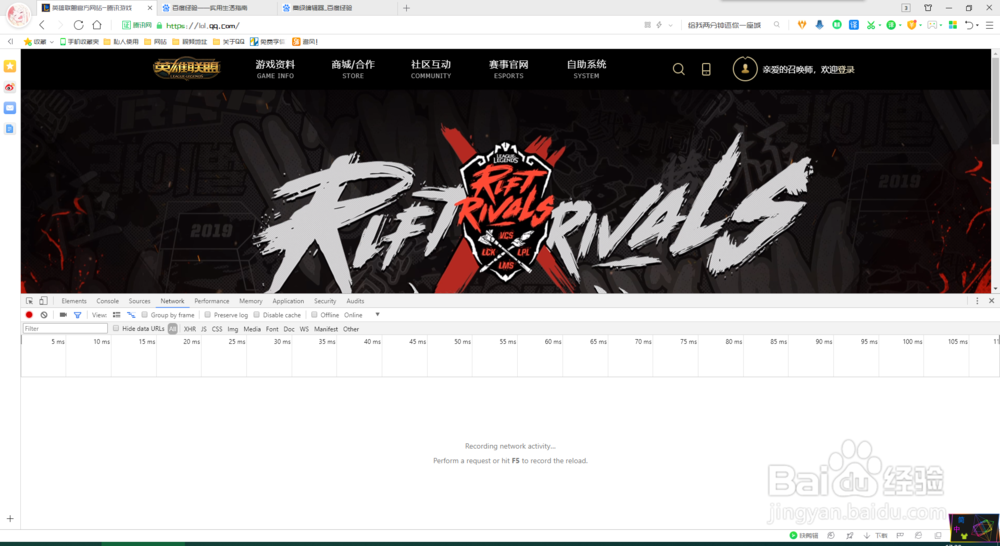Click the skin T-shirt icon in the title bar

pos(928,8)
